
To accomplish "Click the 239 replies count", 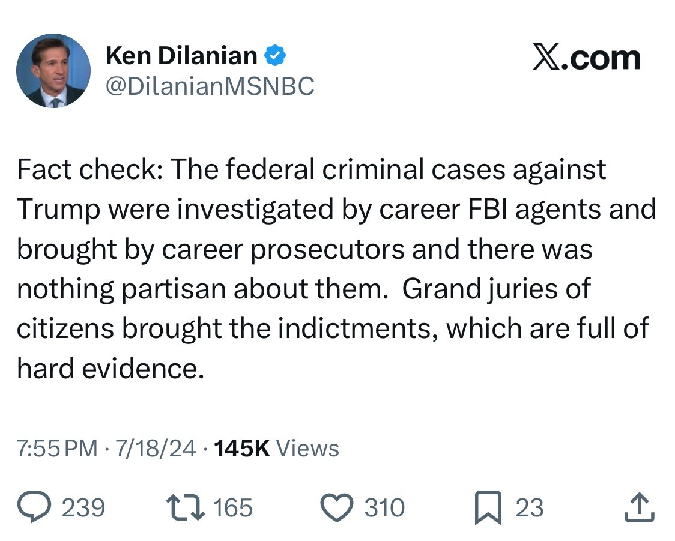I will tap(83, 507).
